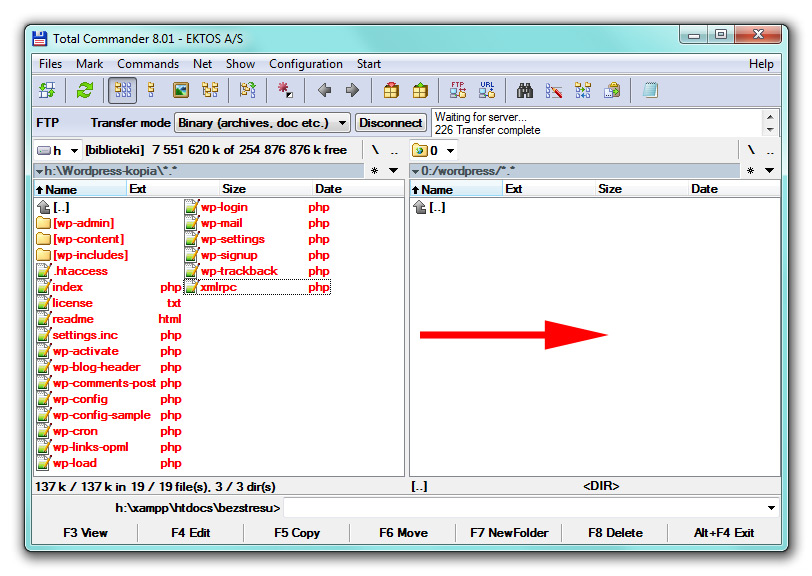The height and width of the screenshot is (576, 812).
Task: Open the Start menu item in the menu bar
Action: (x=369, y=64)
